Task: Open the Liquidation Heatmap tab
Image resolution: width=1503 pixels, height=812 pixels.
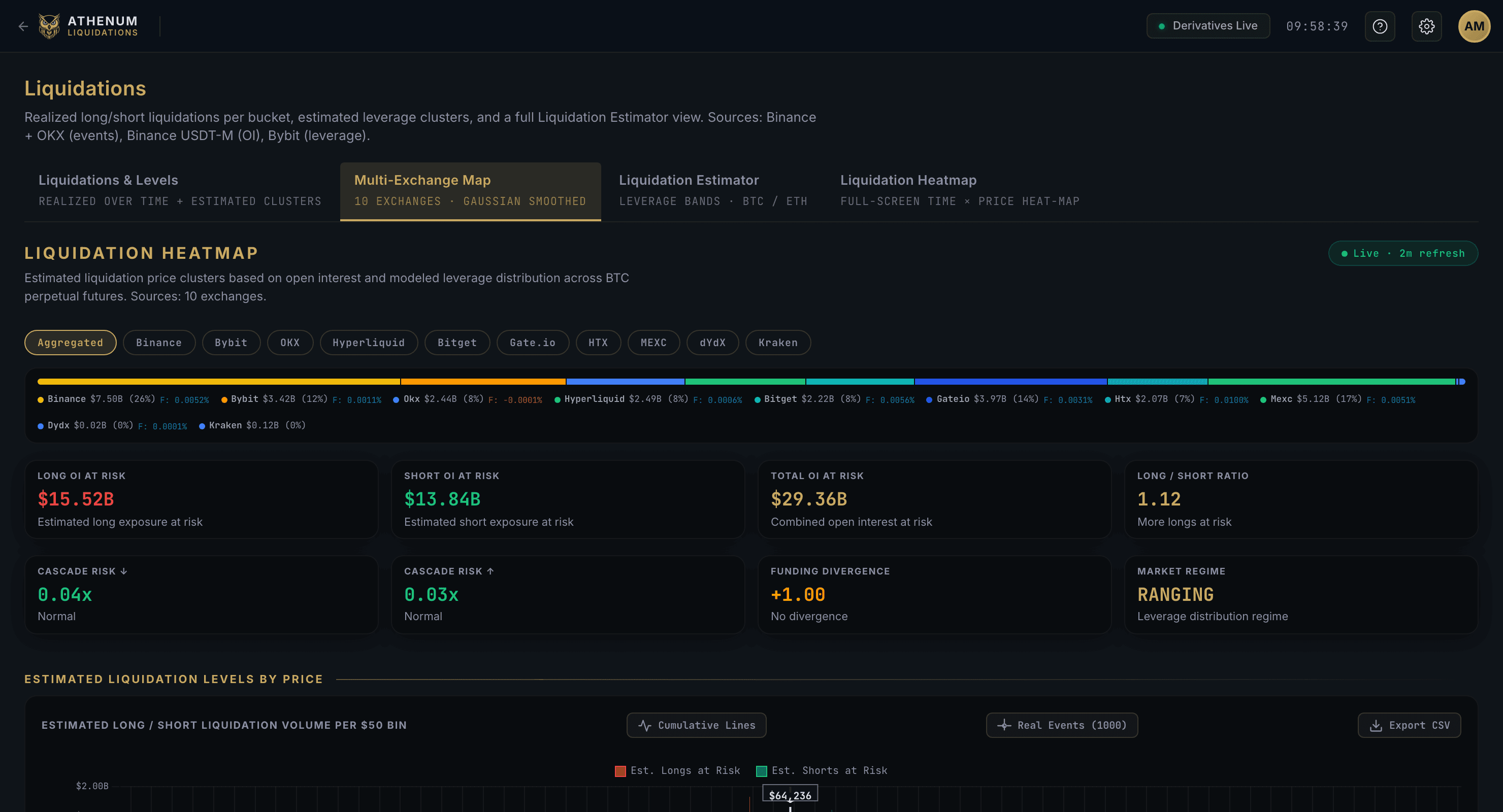Action: (x=960, y=191)
